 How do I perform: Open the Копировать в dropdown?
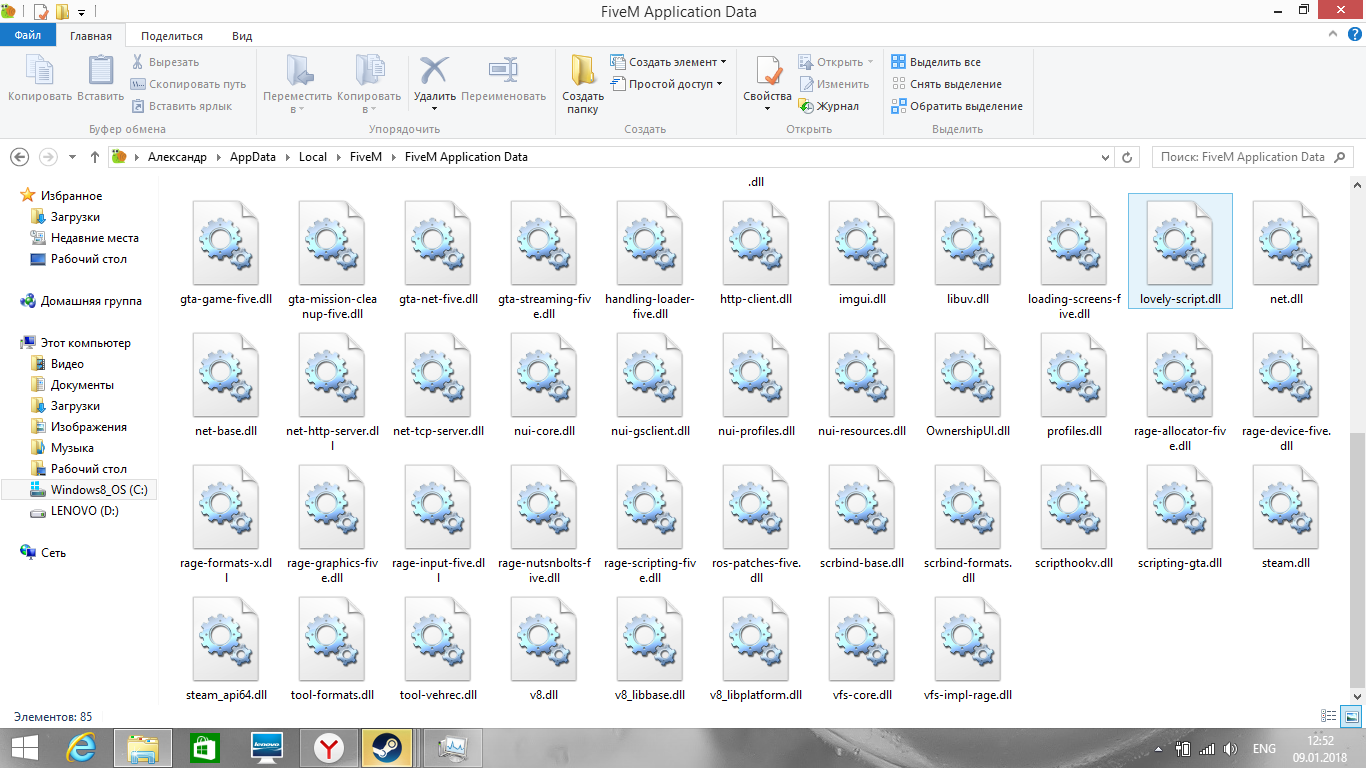point(369,84)
